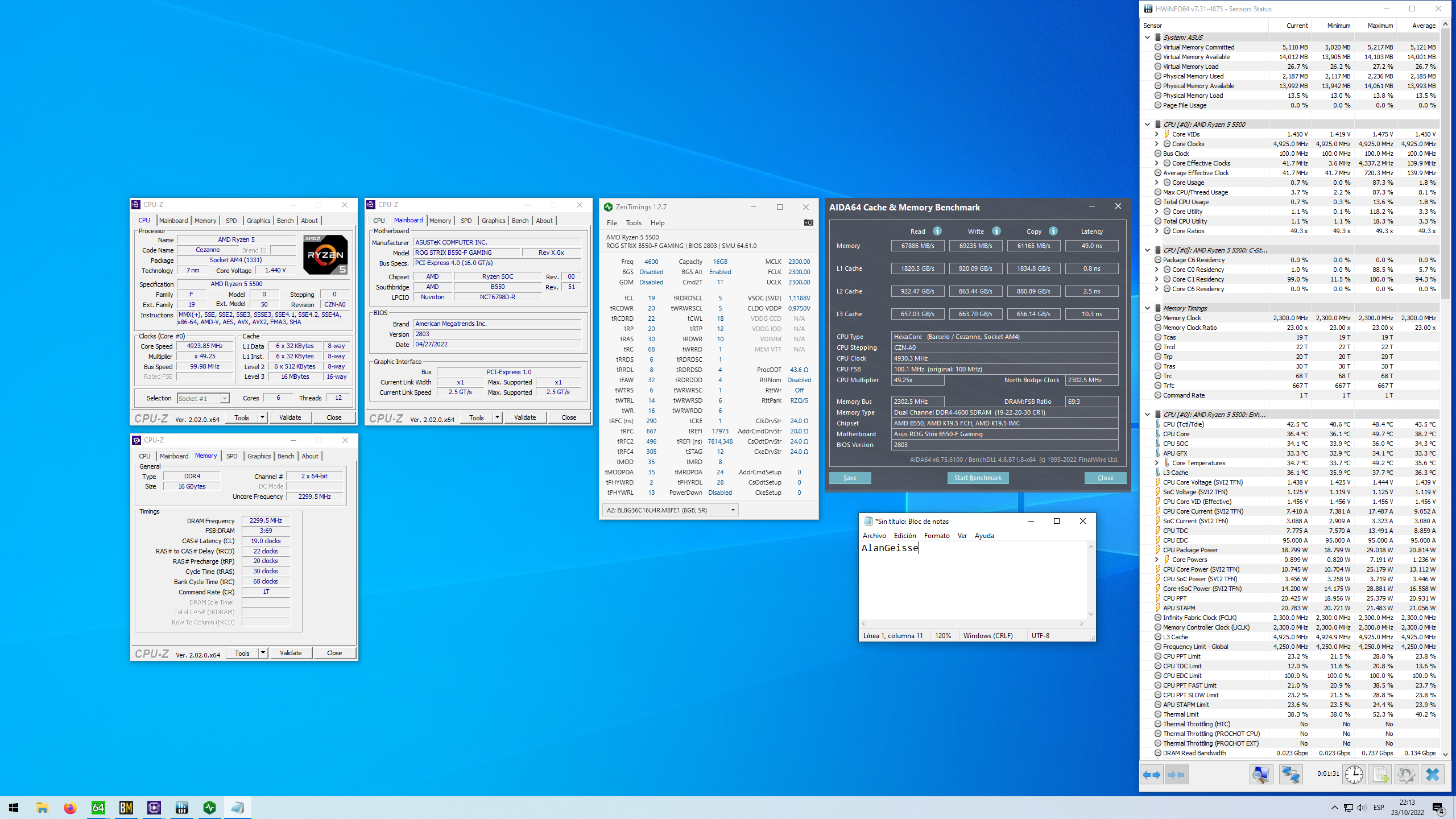1456x819 pixels.
Task: Click HWiNFO collapse columns arrows button
Action: 1176,775
